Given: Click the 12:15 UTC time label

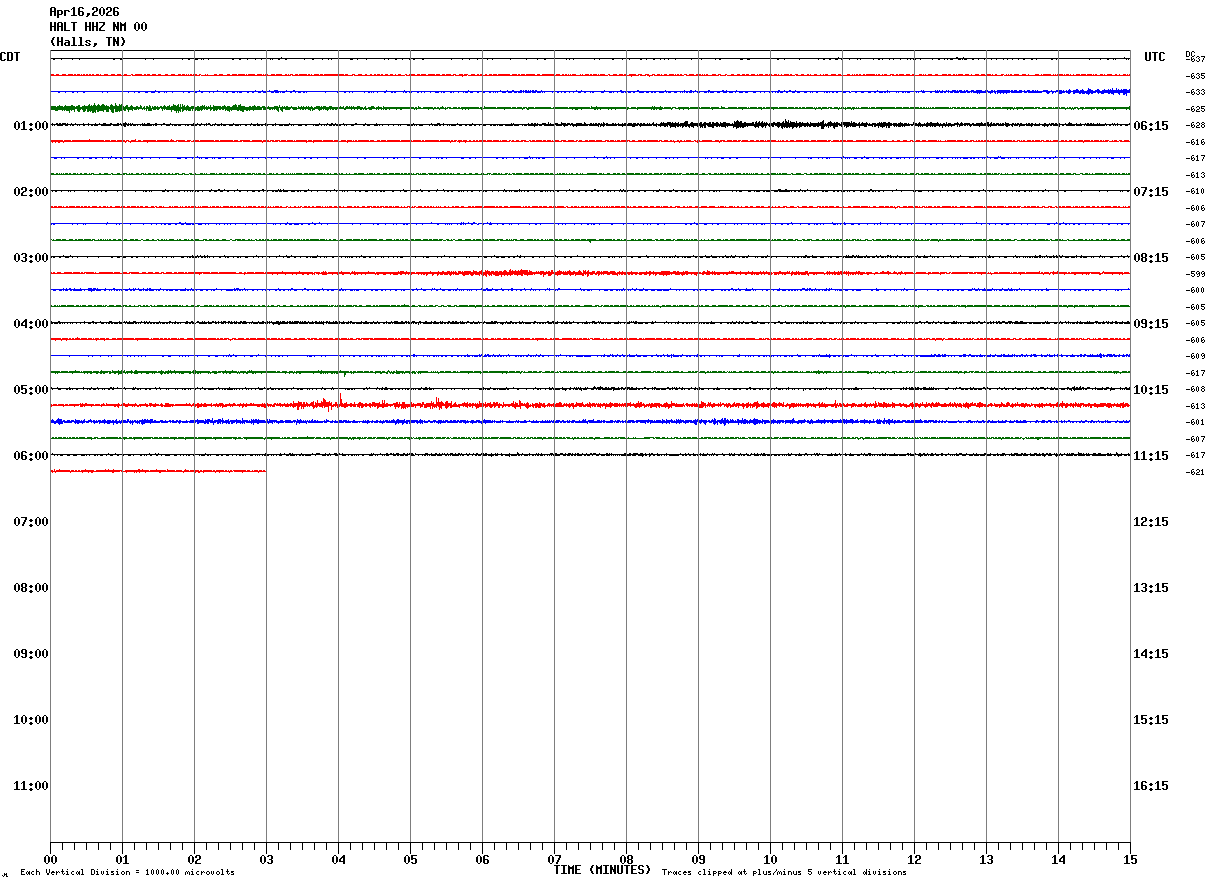Looking at the screenshot, I should coord(1151,522).
